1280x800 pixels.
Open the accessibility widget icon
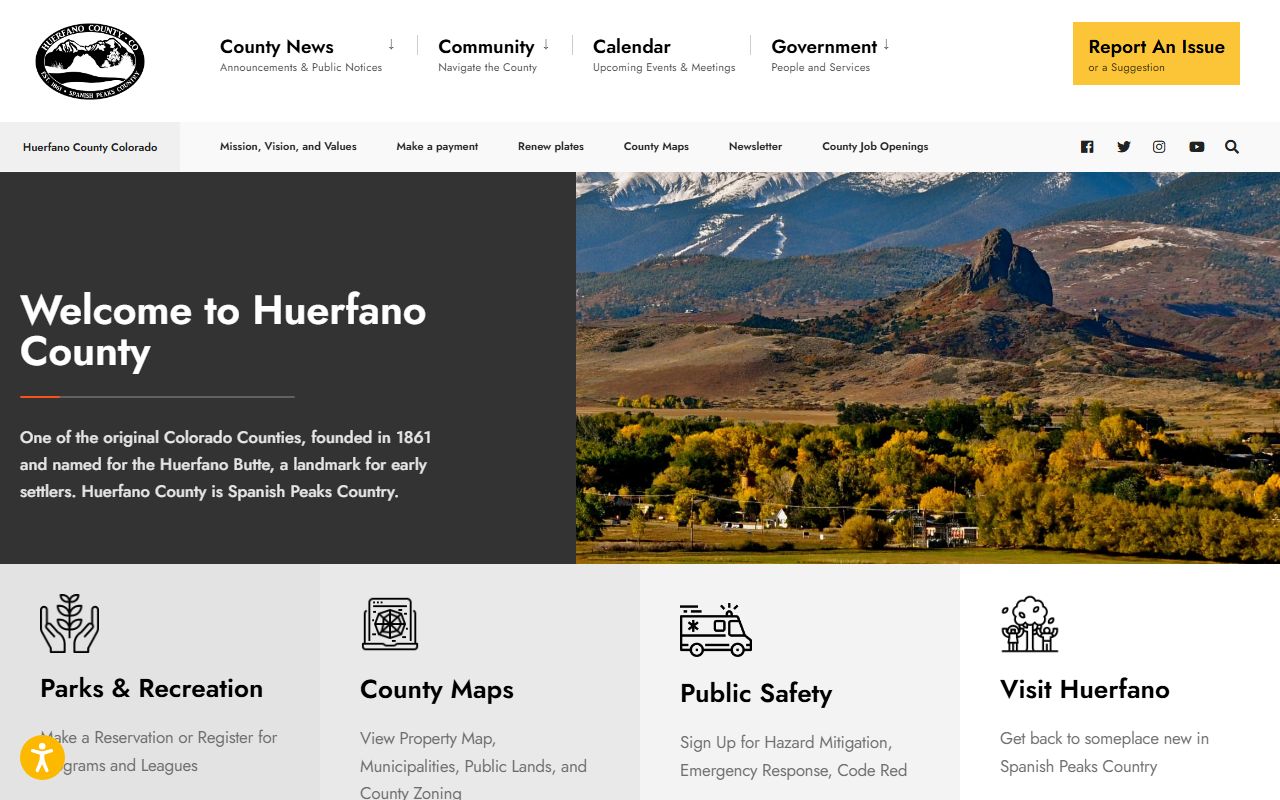(x=42, y=757)
